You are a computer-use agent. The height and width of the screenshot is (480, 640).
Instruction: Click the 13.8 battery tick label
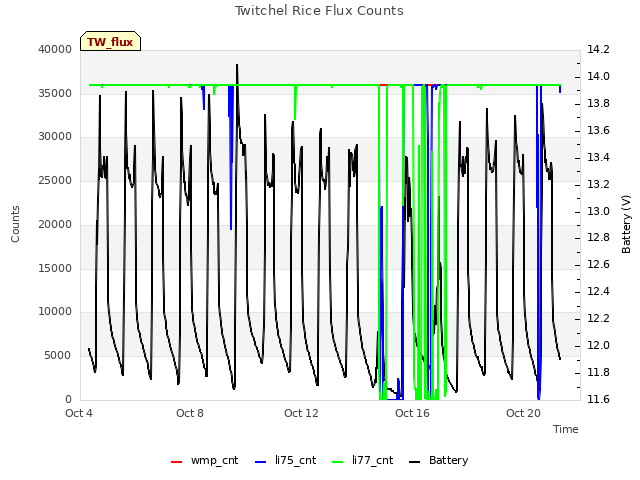pos(598,103)
